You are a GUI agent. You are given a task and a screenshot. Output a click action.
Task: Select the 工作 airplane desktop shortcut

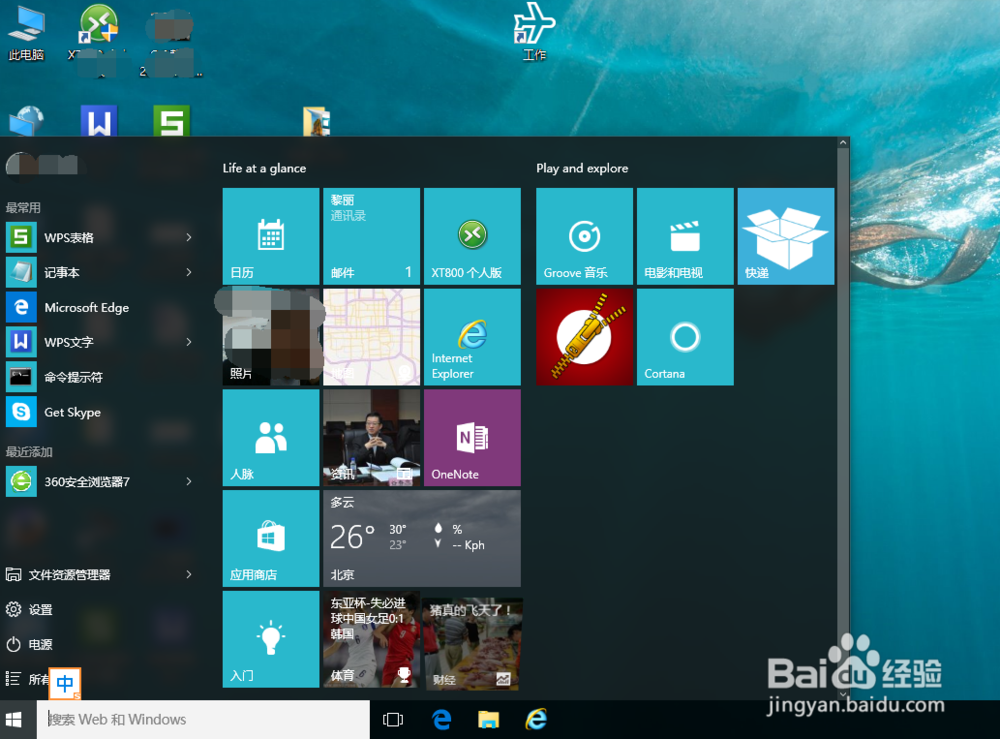point(534,32)
